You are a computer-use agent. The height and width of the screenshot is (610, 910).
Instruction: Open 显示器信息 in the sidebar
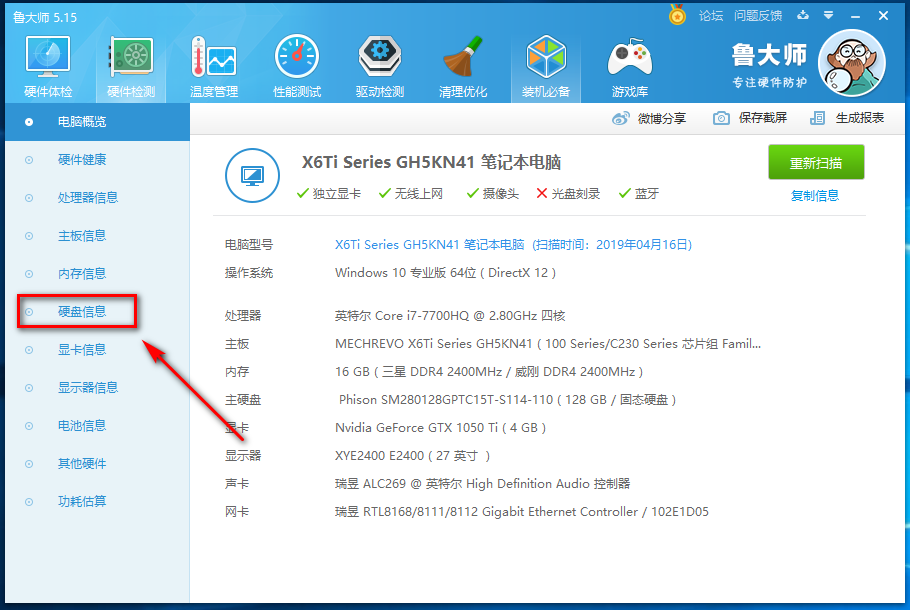point(88,387)
